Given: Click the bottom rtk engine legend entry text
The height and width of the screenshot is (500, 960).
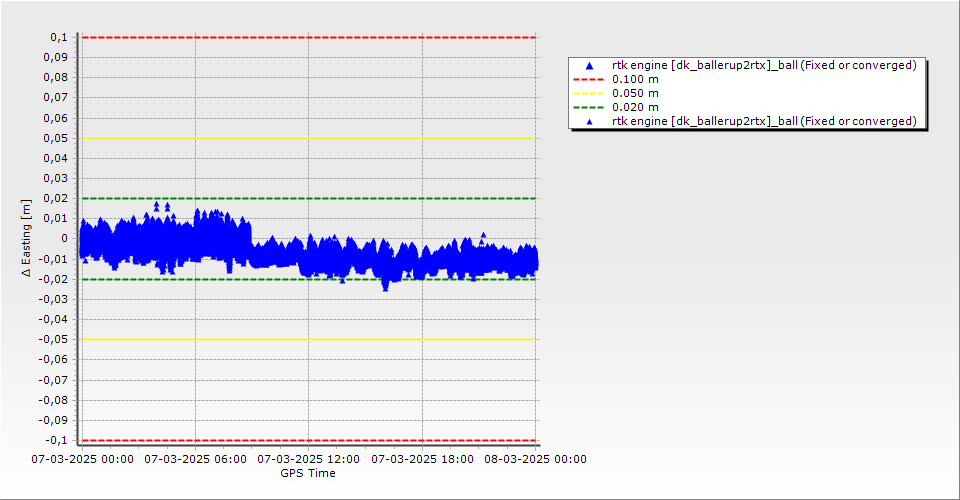Looking at the screenshot, I should (x=764, y=121).
